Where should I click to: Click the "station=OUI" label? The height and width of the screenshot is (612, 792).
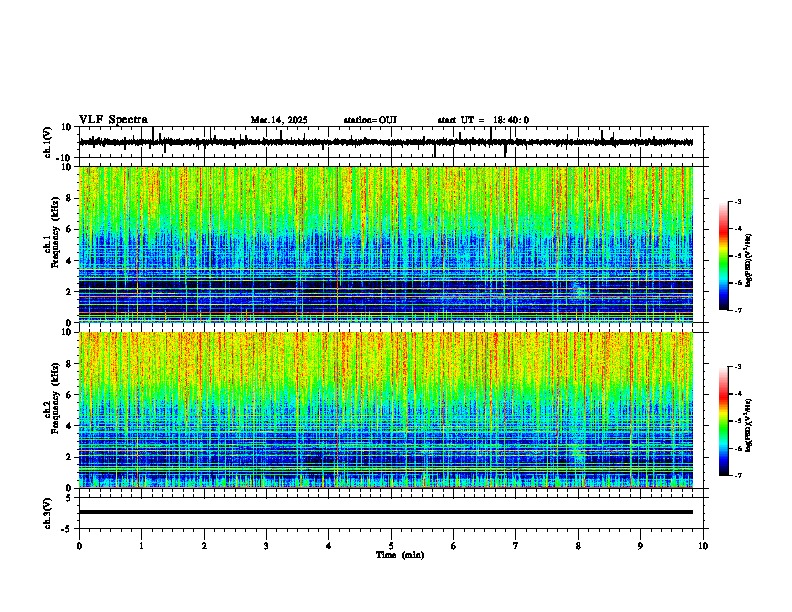(370, 120)
